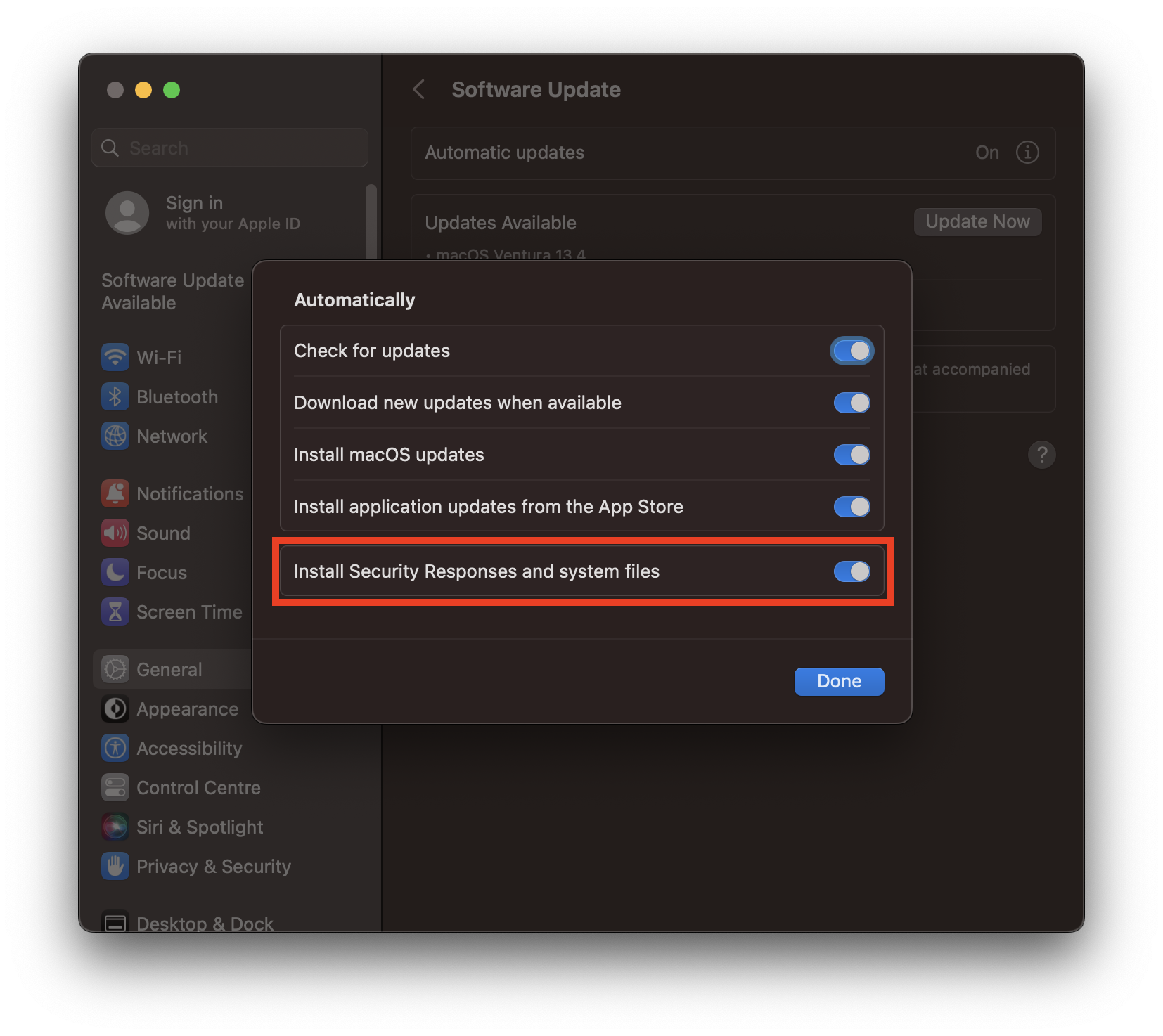Toggle Install Security Responses and system files

(852, 571)
